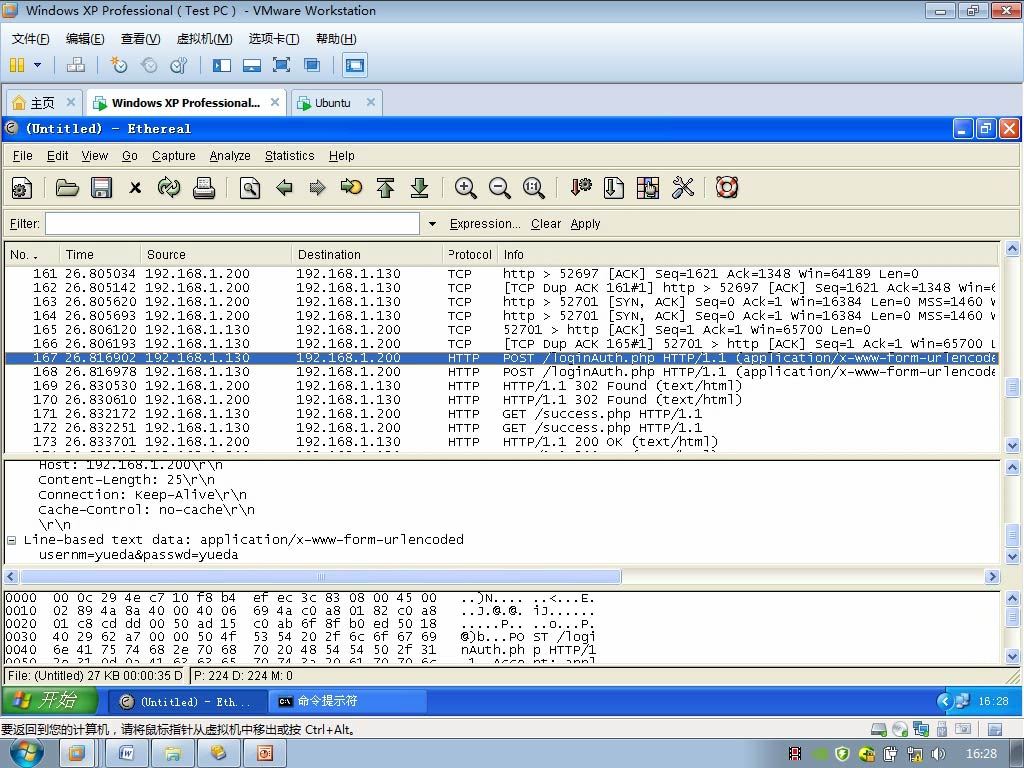Screen dimensions: 1024x768
Task: Click in the Filter text field
Action: coord(232,224)
